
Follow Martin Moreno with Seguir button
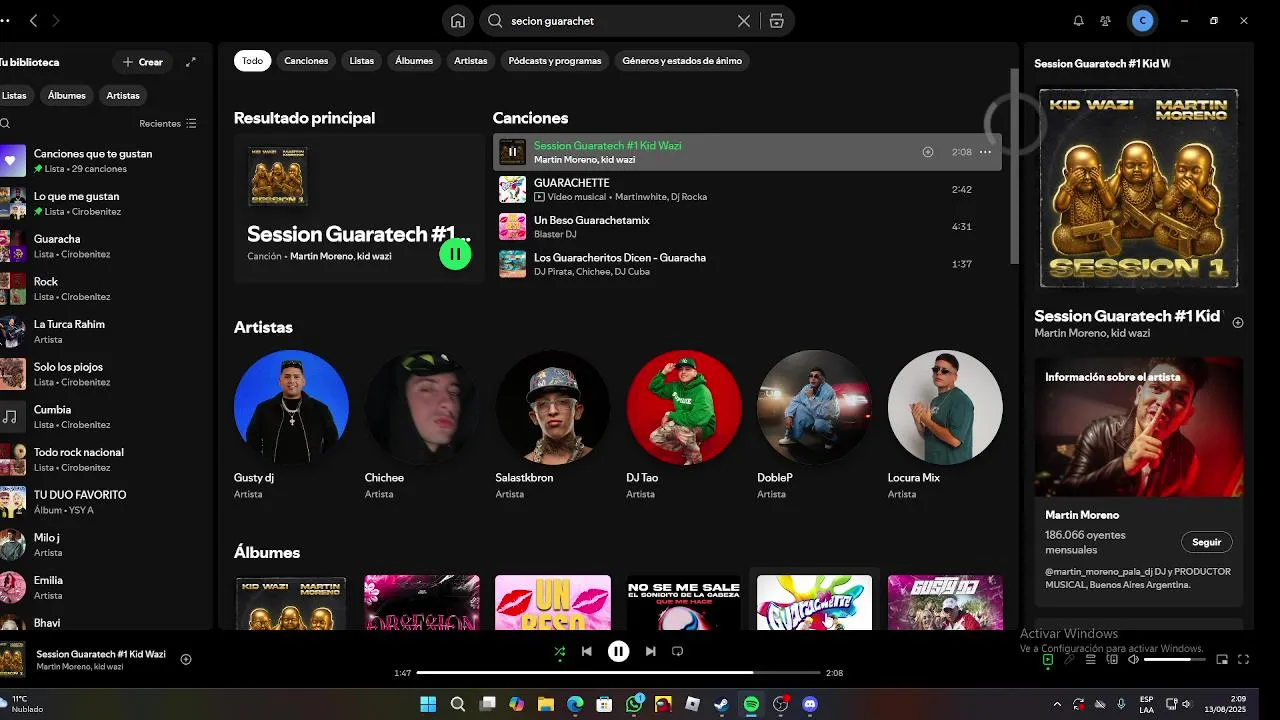(1207, 542)
